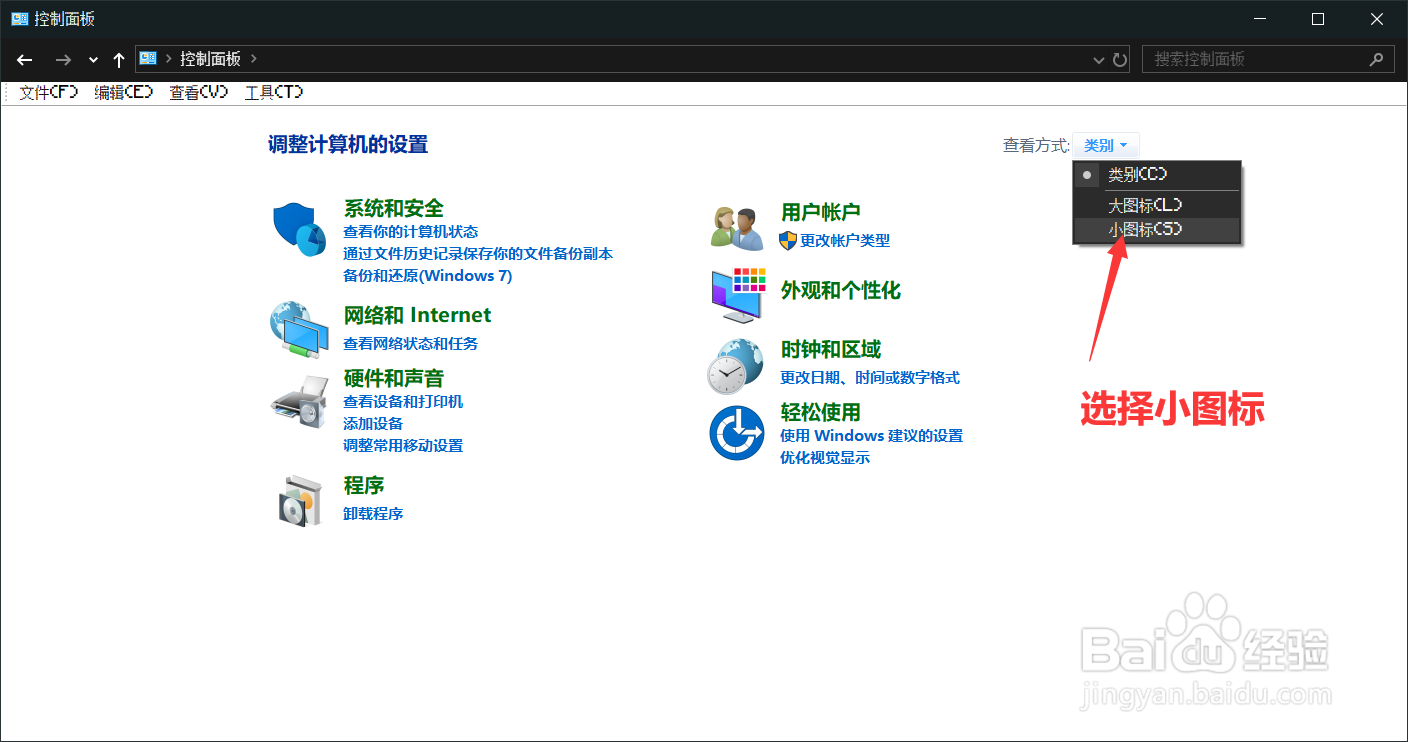Image resolution: width=1408 pixels, height=742 pixels.
Task: Click 通过文件历史记录保存你的文件备份副本 link
Action: coord(478,254)
